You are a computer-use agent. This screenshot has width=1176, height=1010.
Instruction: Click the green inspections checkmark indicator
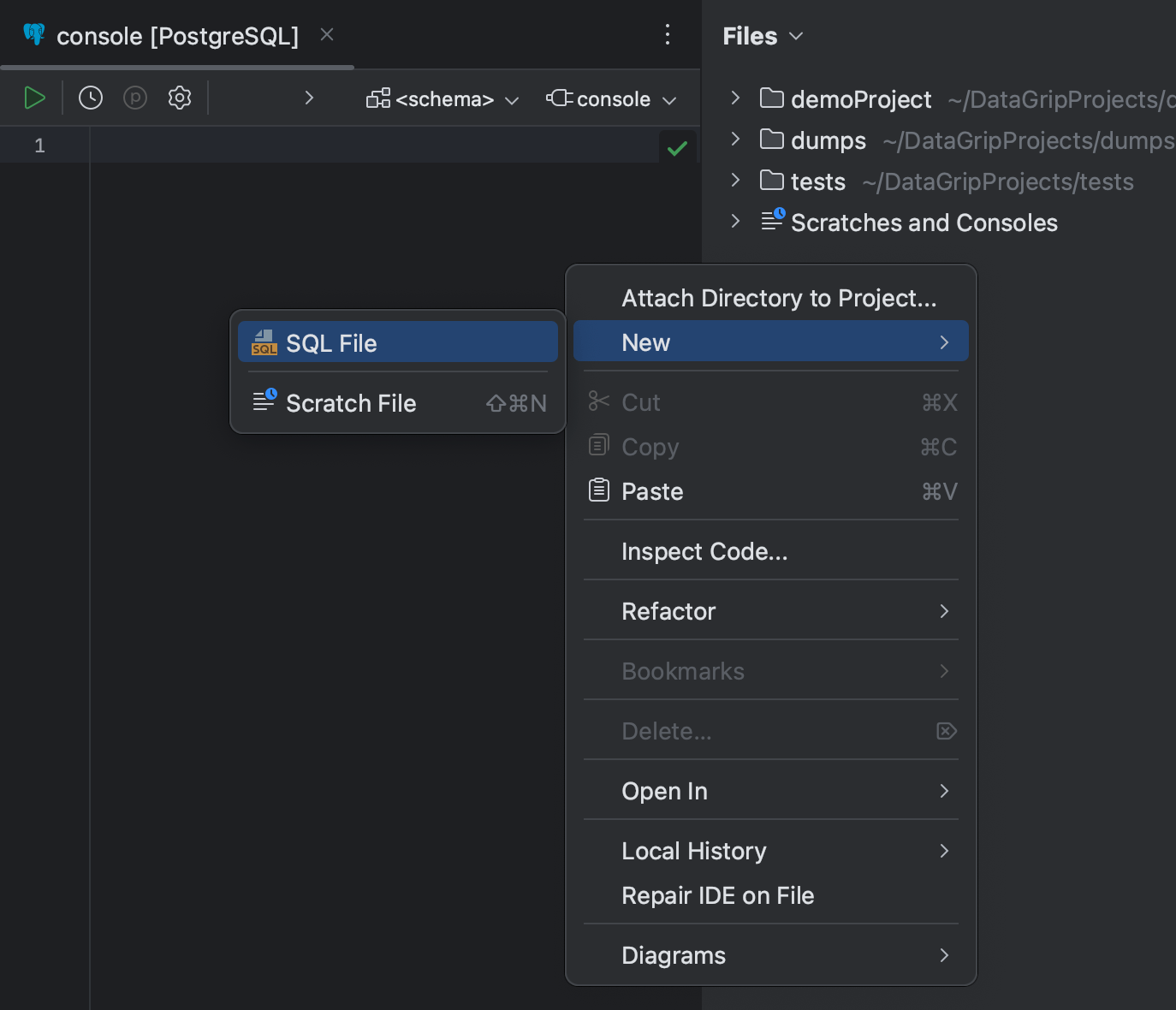[677, 147]
